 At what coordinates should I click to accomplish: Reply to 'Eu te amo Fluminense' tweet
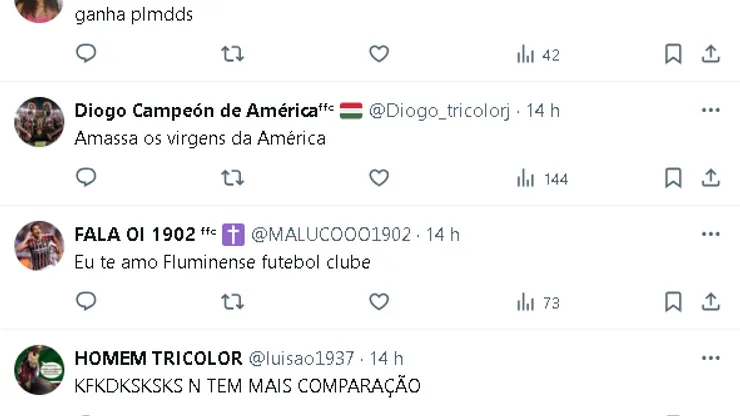(86, 301)
